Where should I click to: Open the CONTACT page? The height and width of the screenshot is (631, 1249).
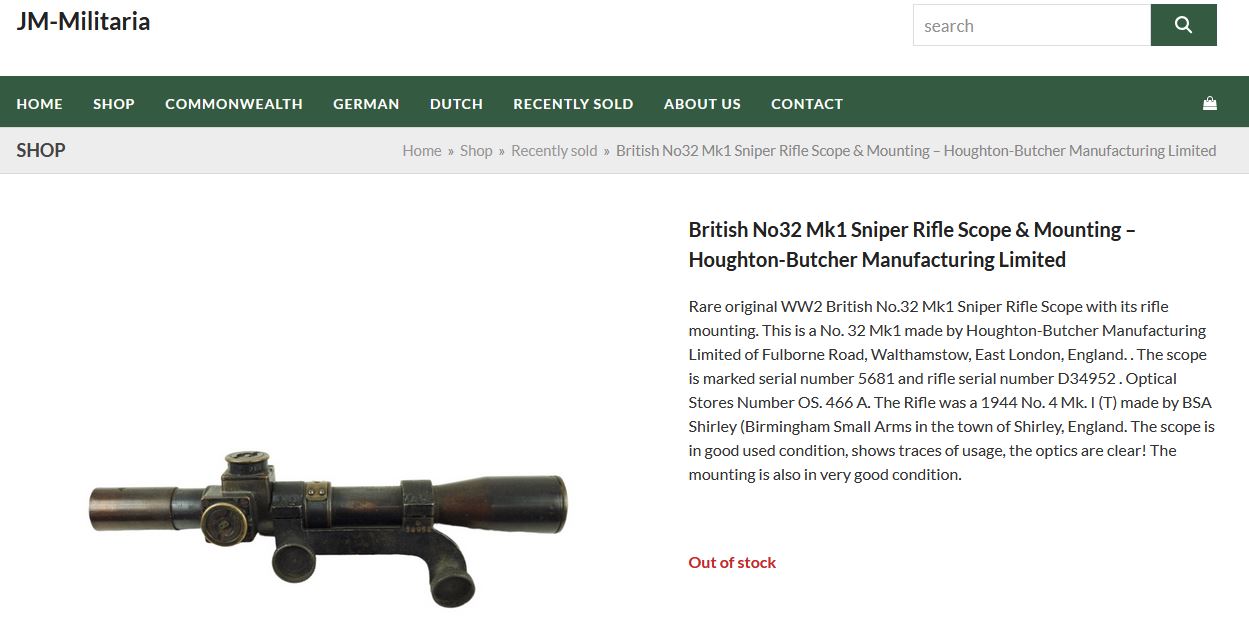click(x=807, y=104)
